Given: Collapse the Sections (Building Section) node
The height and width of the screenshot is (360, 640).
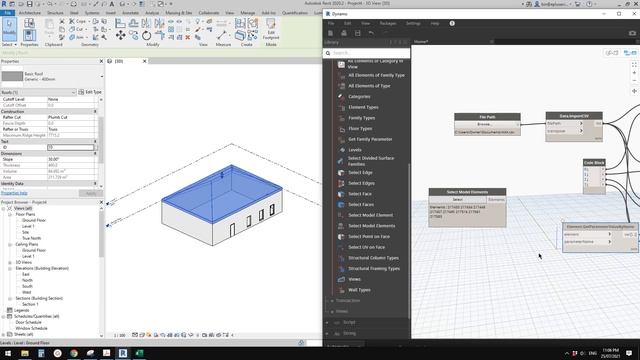Looking at the screenshot, I should (x=10, y=298).
